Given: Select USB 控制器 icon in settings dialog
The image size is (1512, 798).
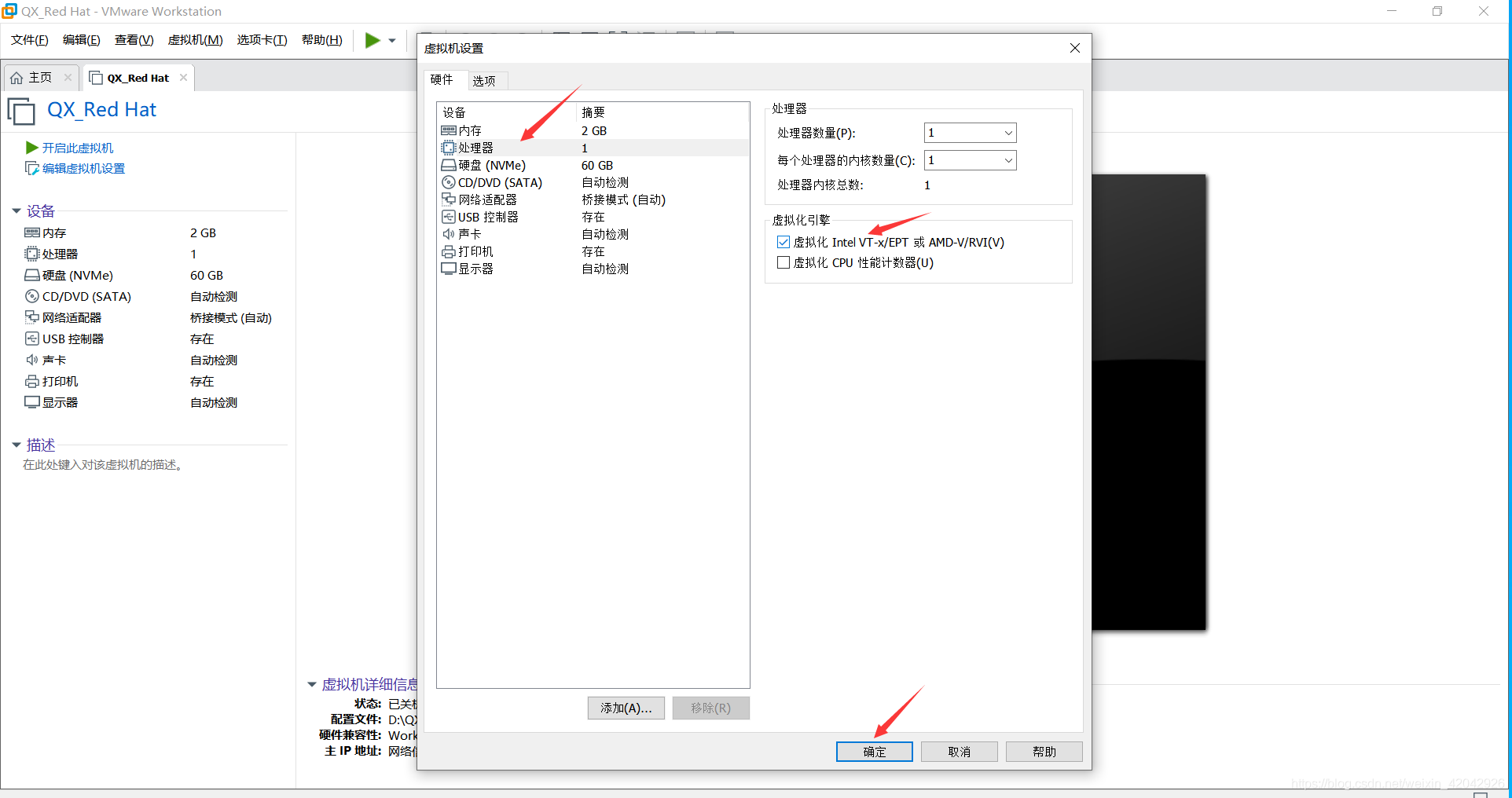Looking at the screenshot, I should click(449, 217).
